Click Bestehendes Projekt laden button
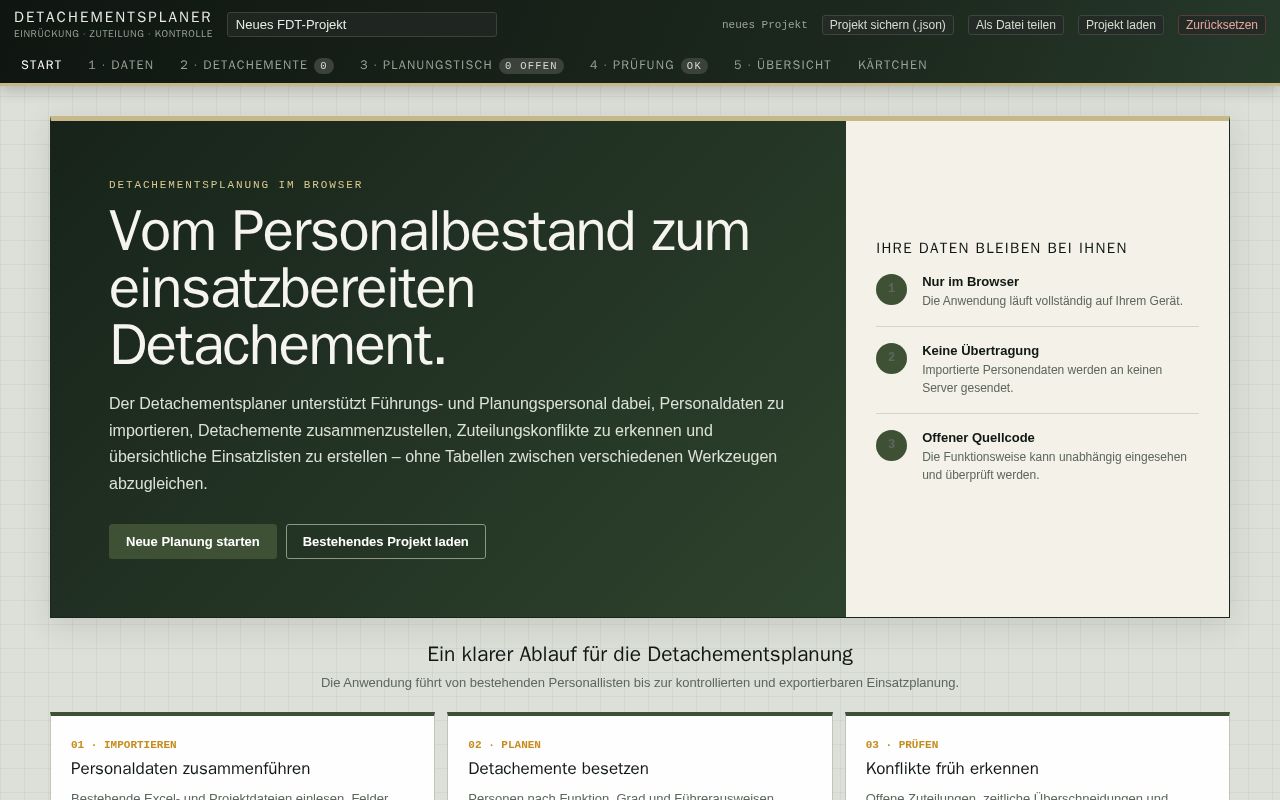 tap(385, 541)
